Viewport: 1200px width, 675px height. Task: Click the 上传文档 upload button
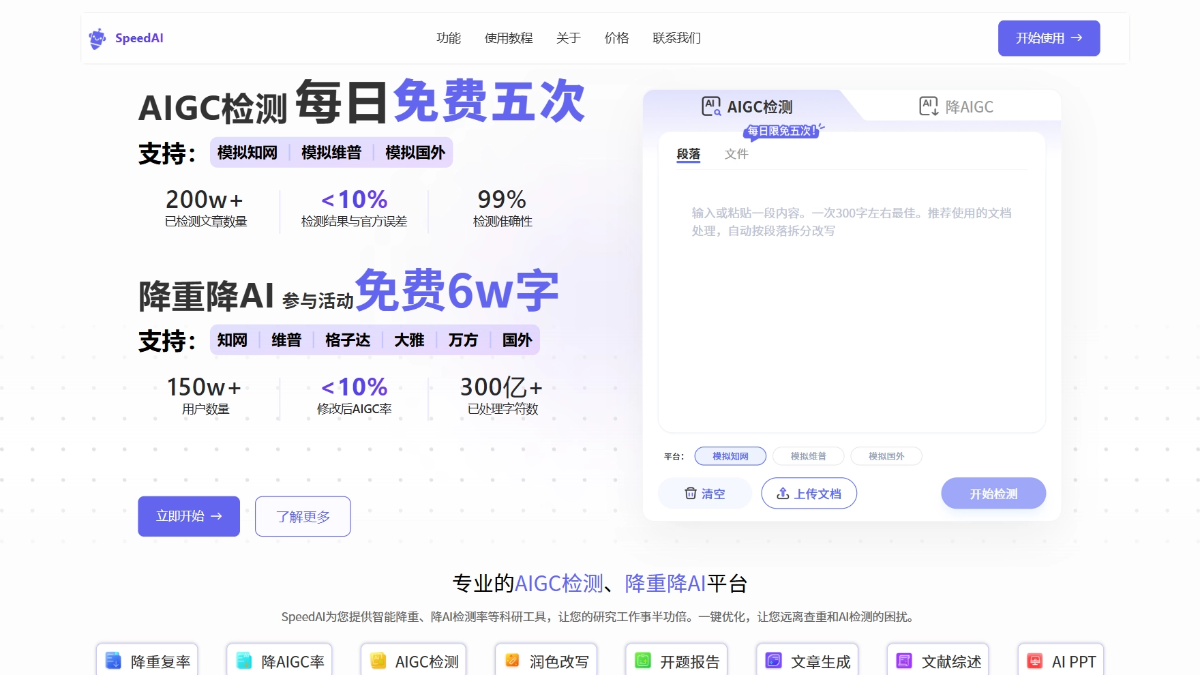click(809, 493)
